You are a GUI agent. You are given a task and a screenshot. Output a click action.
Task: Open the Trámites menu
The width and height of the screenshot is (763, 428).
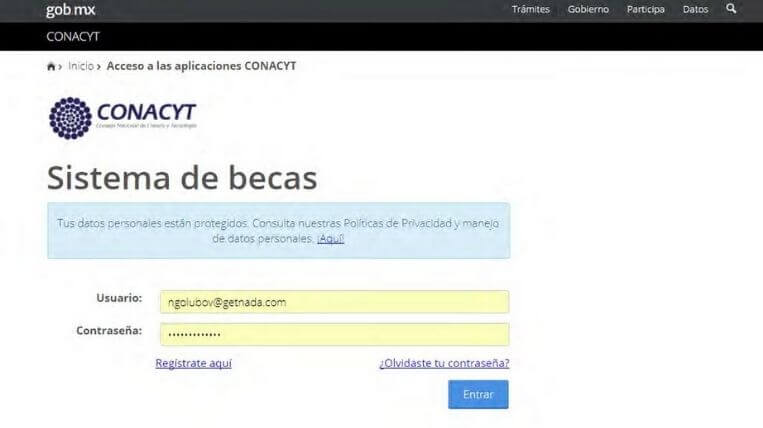tap(530, 9)
